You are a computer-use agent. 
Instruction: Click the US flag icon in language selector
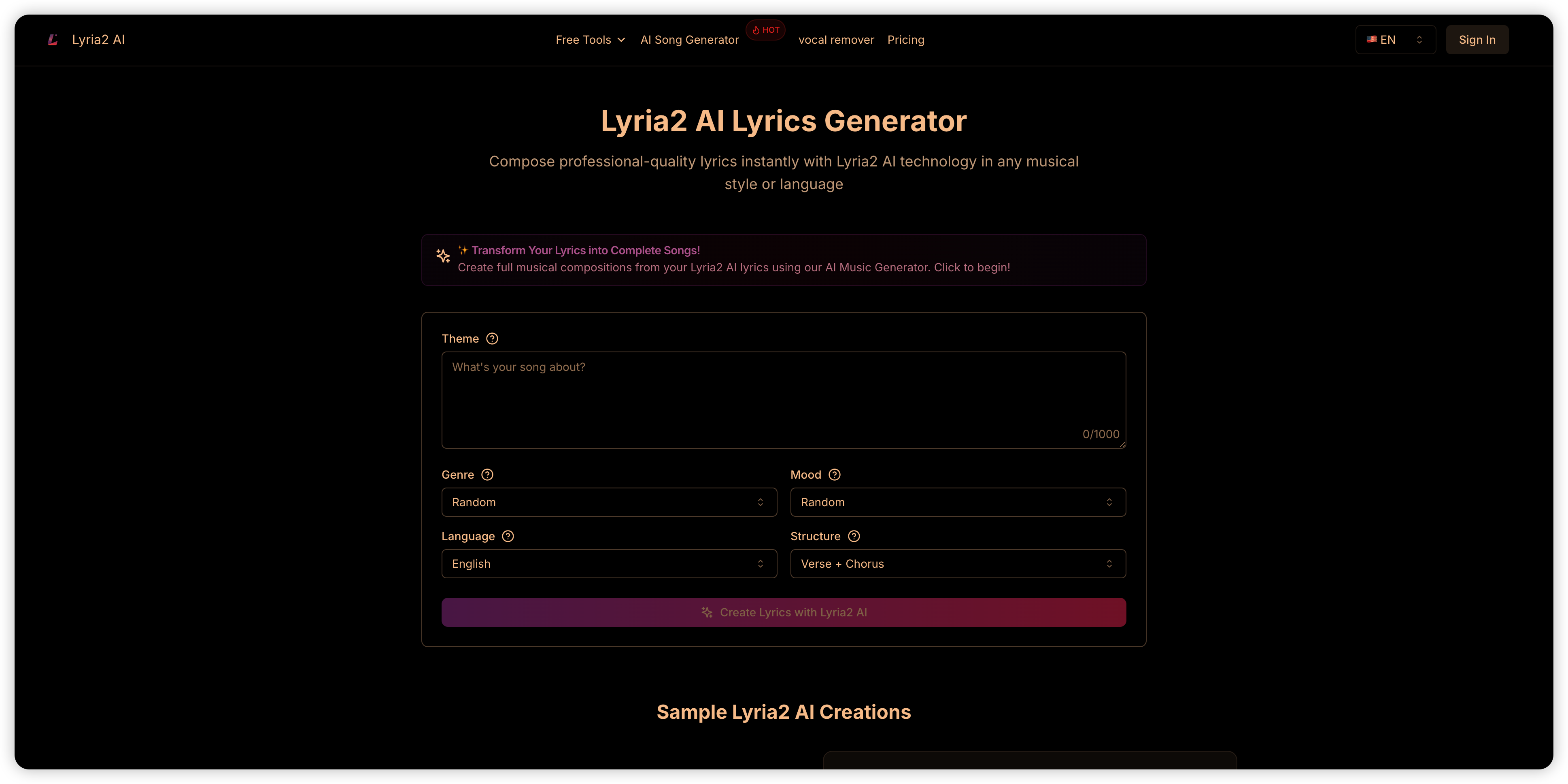point(1371,39)
